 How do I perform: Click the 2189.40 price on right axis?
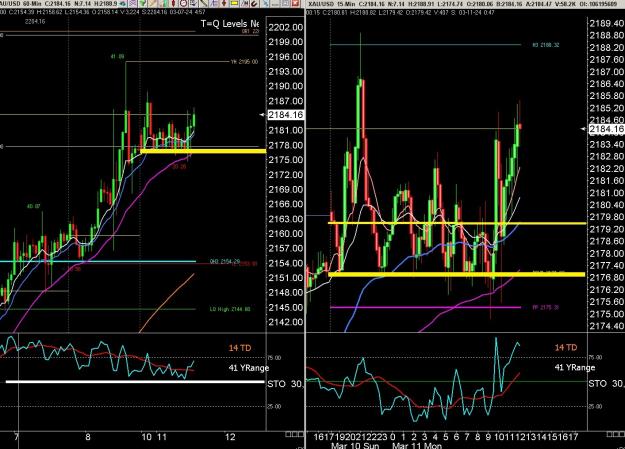607,23
